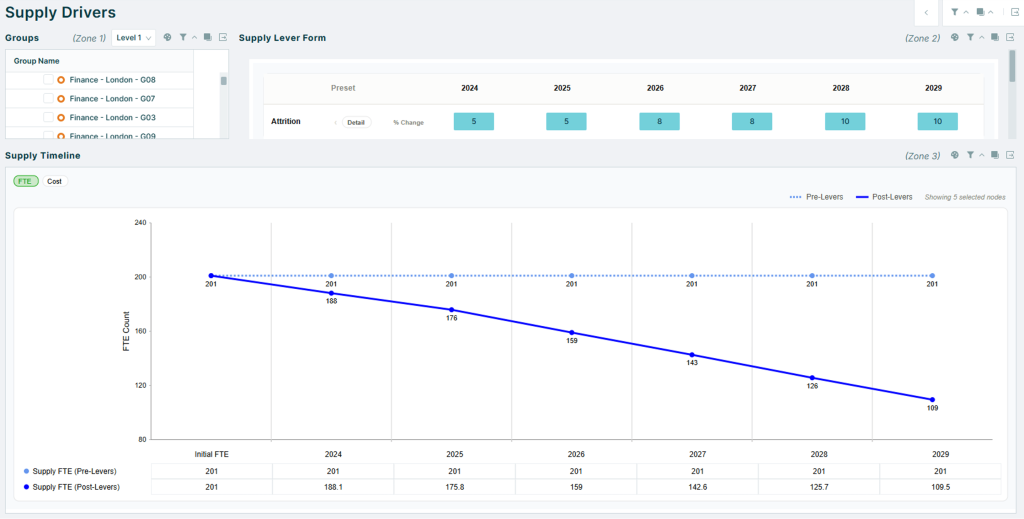Open palette icon in Supply Timeline Zone 3
The width and height of the screenshot is (1024, 519).
click(x=955, y=155)
